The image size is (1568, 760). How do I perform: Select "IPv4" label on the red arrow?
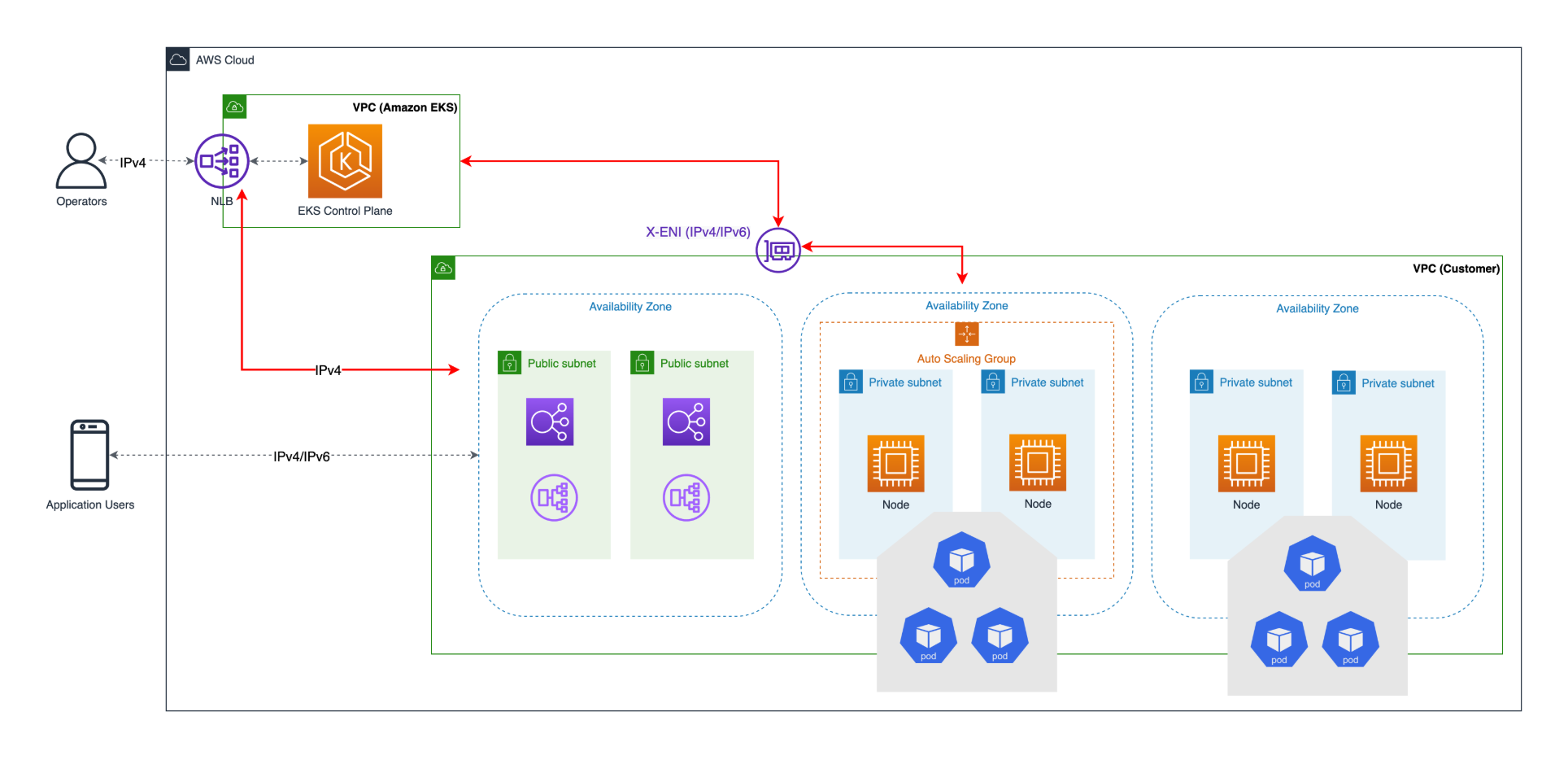(329, 370)
